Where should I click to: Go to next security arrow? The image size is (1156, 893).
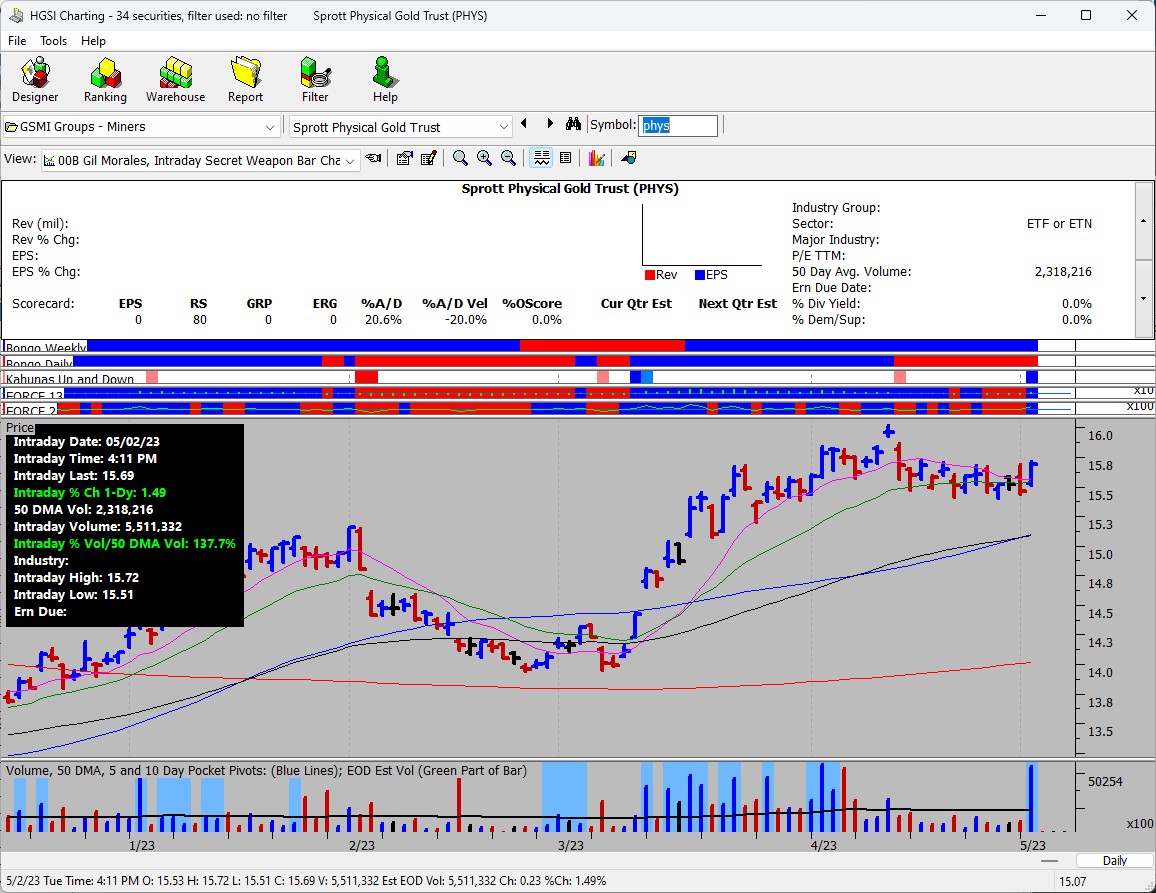[x=550, y=124]
